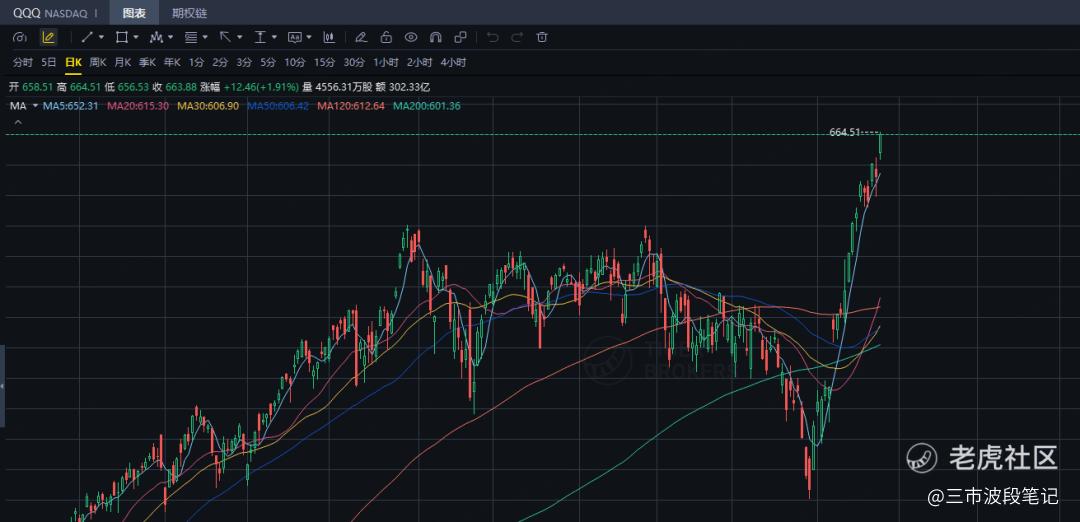Expand the wave pattern dropdown arrow

(x=170, y=37)
